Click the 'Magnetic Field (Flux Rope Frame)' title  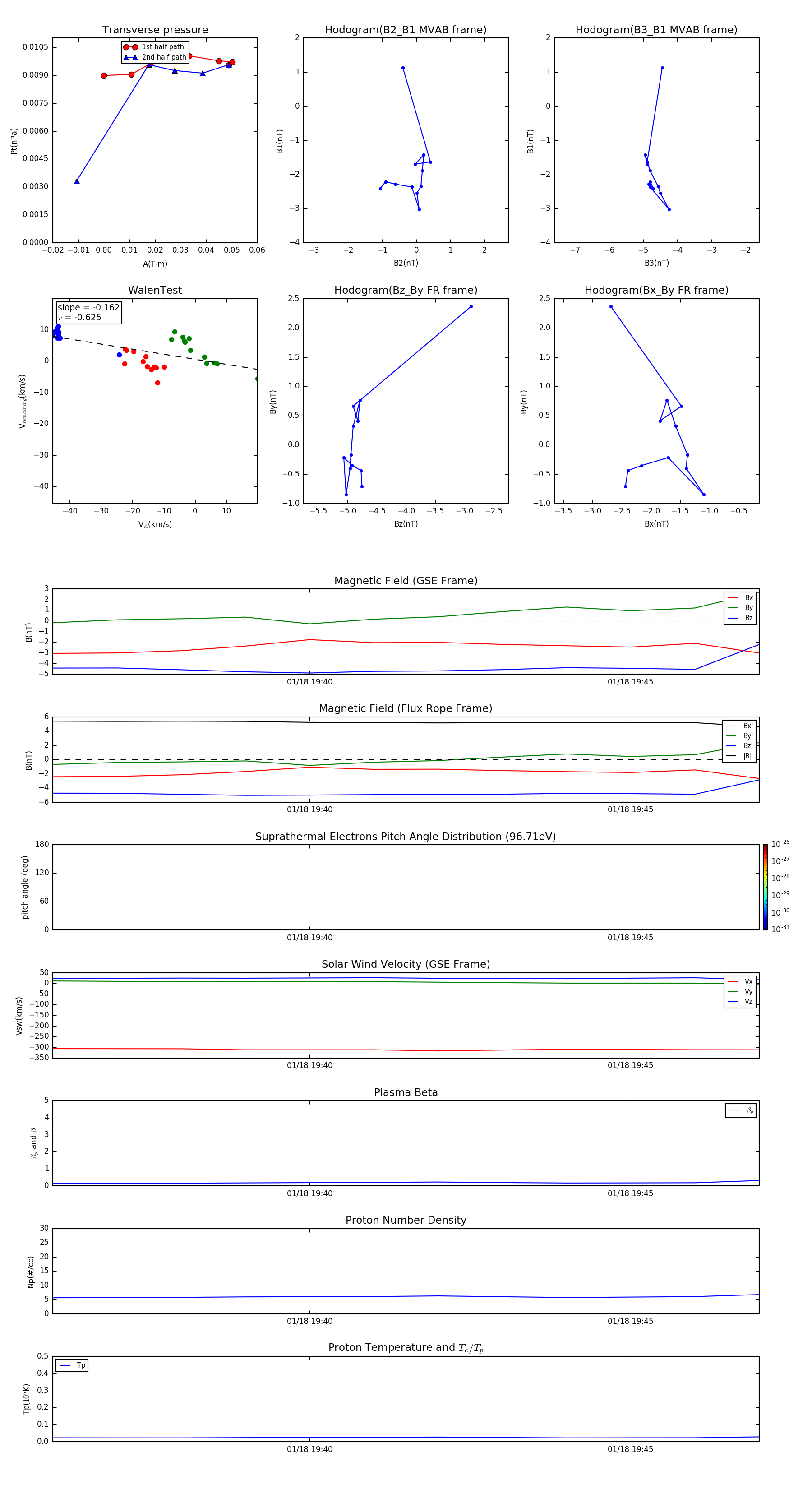(406, 709)
